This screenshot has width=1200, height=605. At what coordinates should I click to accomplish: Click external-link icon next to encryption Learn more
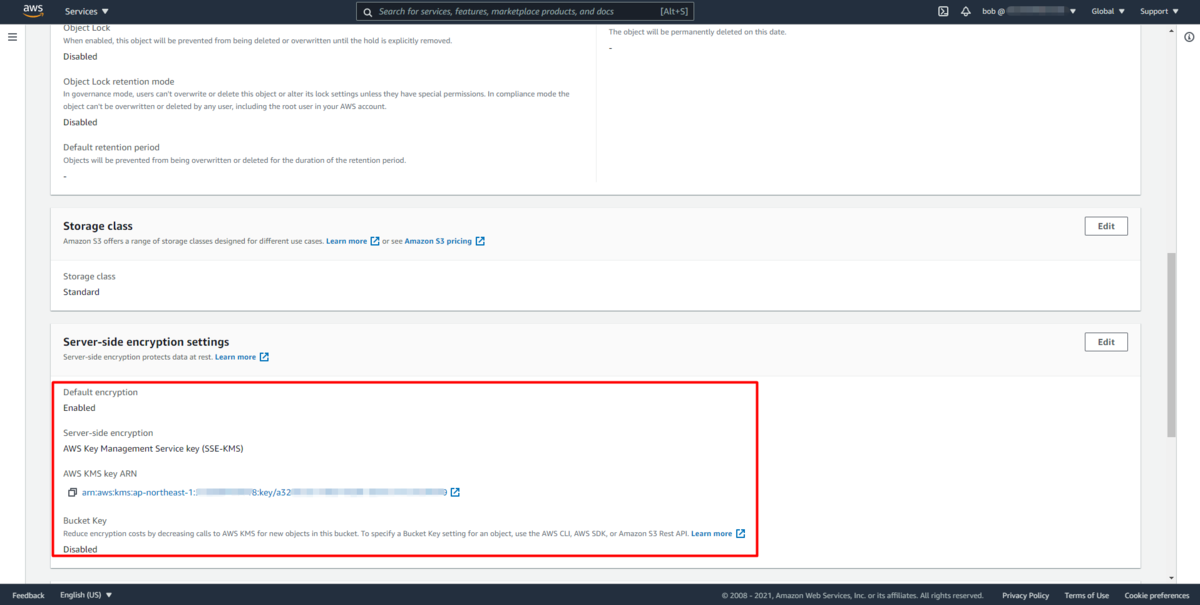[x=264, y=357]
